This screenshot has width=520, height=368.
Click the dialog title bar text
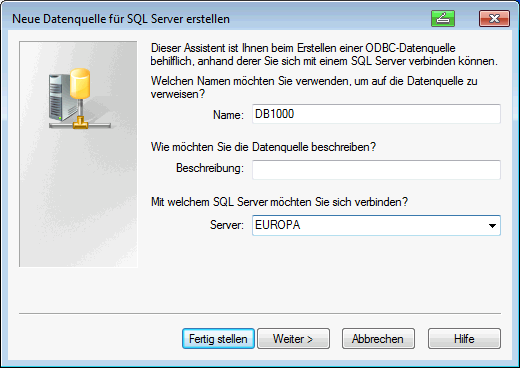pyautogui.click(x=121, y=19)
